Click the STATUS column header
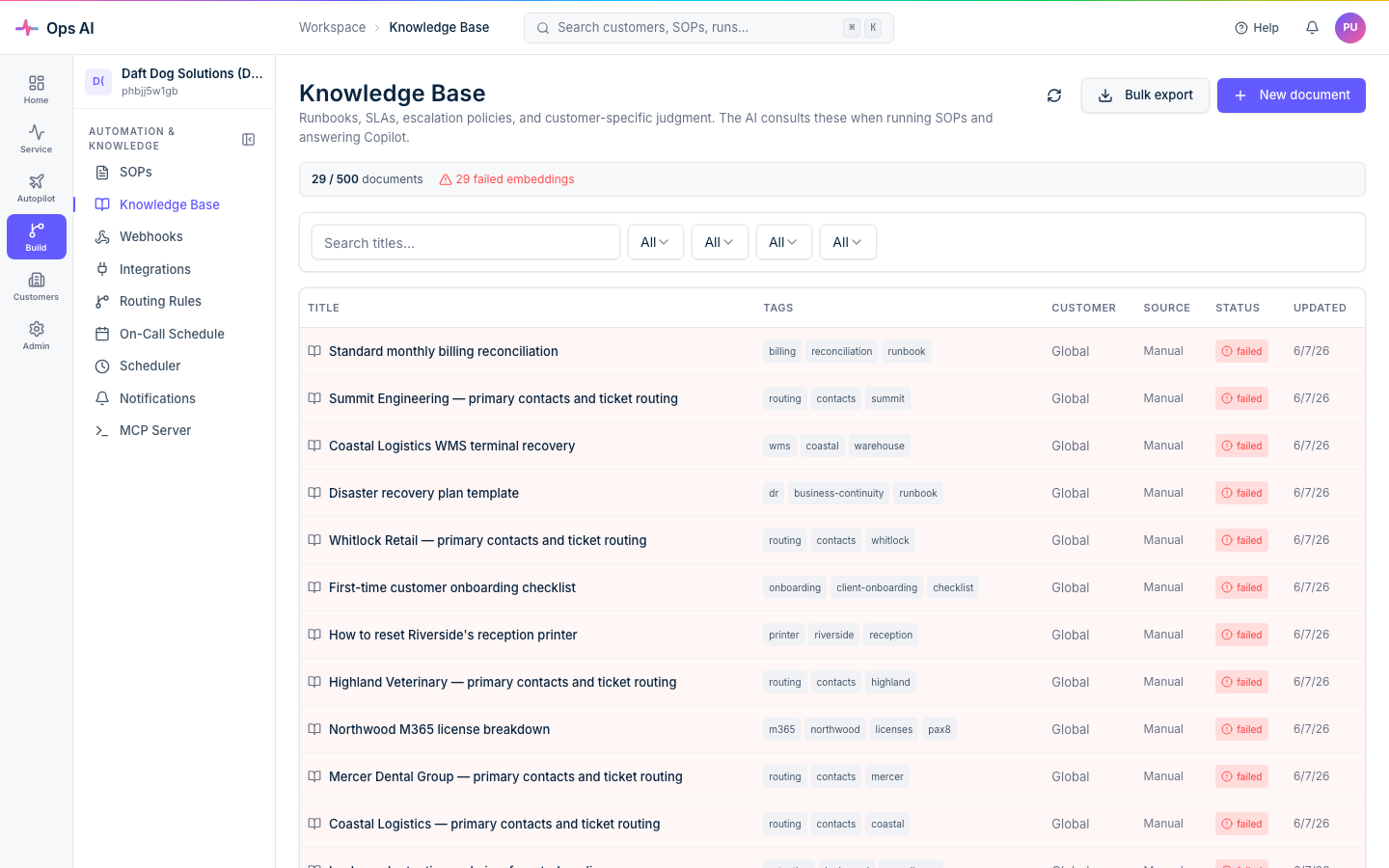 point(1238,308)
